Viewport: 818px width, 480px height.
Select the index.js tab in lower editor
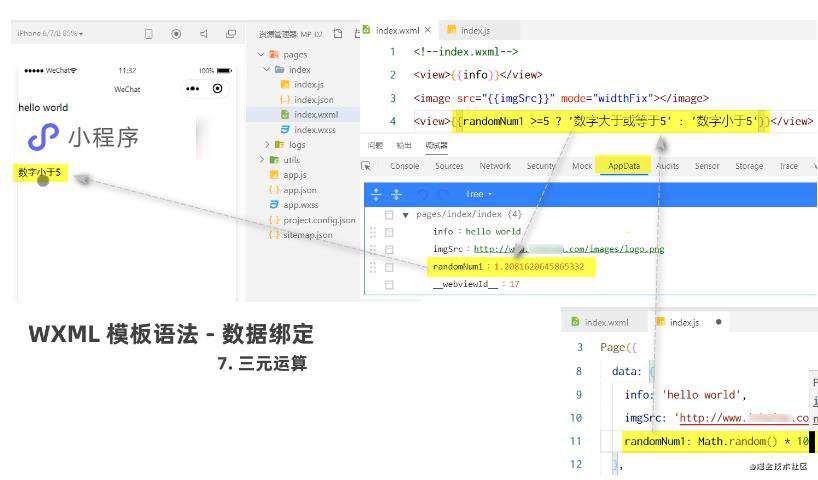click(x=684, y=322)
